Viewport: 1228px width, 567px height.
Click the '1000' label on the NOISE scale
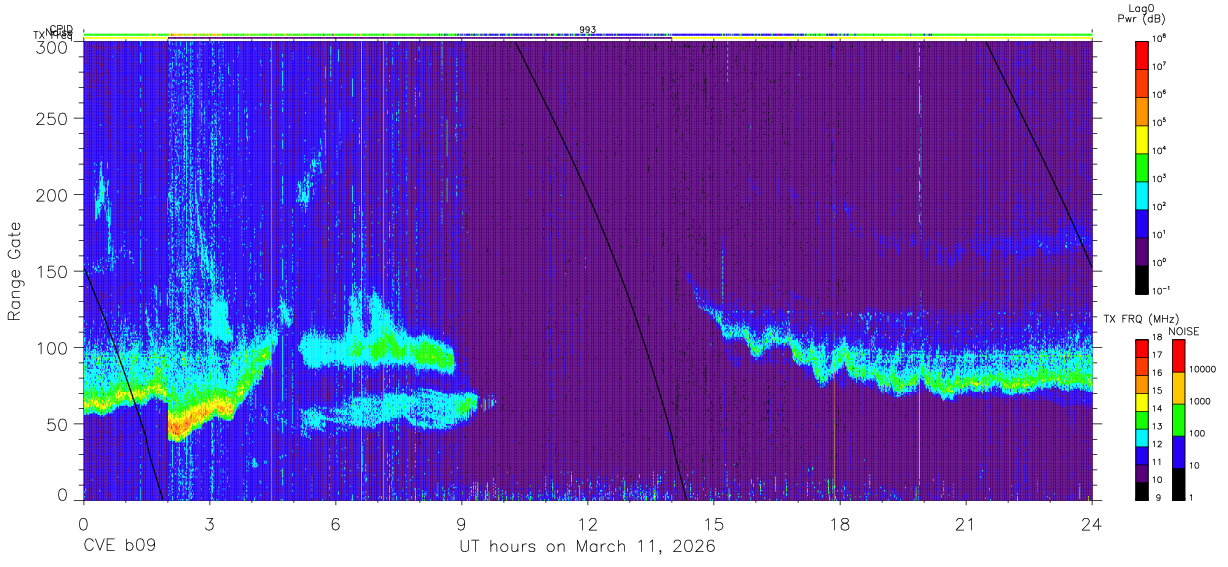point(1201,403)
